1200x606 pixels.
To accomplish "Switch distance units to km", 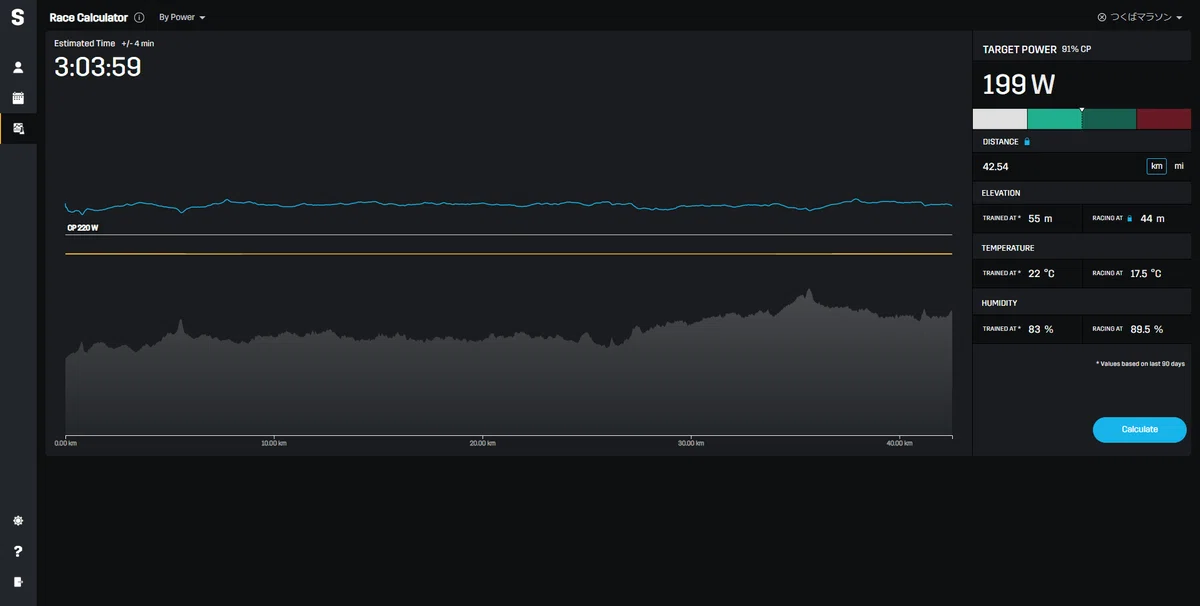I will pos(1157,166).
